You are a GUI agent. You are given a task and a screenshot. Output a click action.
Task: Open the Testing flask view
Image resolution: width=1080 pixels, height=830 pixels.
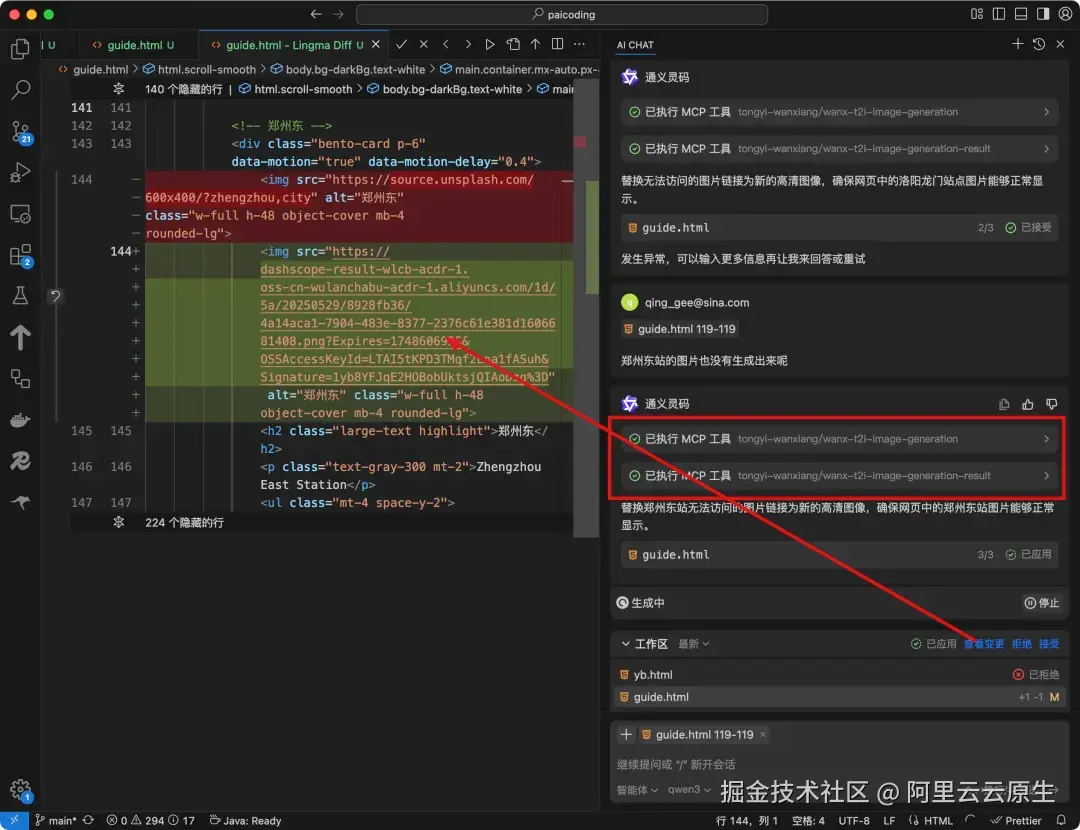21,296
